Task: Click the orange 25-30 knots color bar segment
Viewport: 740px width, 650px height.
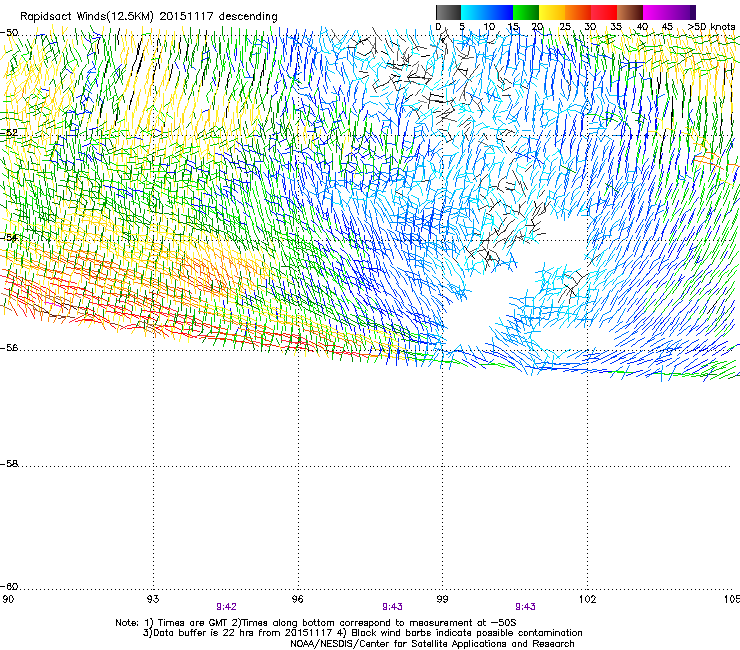Action: pos(578,12)
